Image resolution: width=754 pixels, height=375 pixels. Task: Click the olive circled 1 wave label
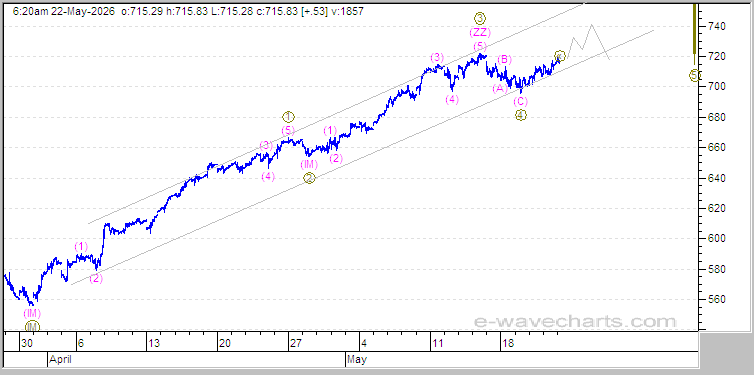pos(288,117)
